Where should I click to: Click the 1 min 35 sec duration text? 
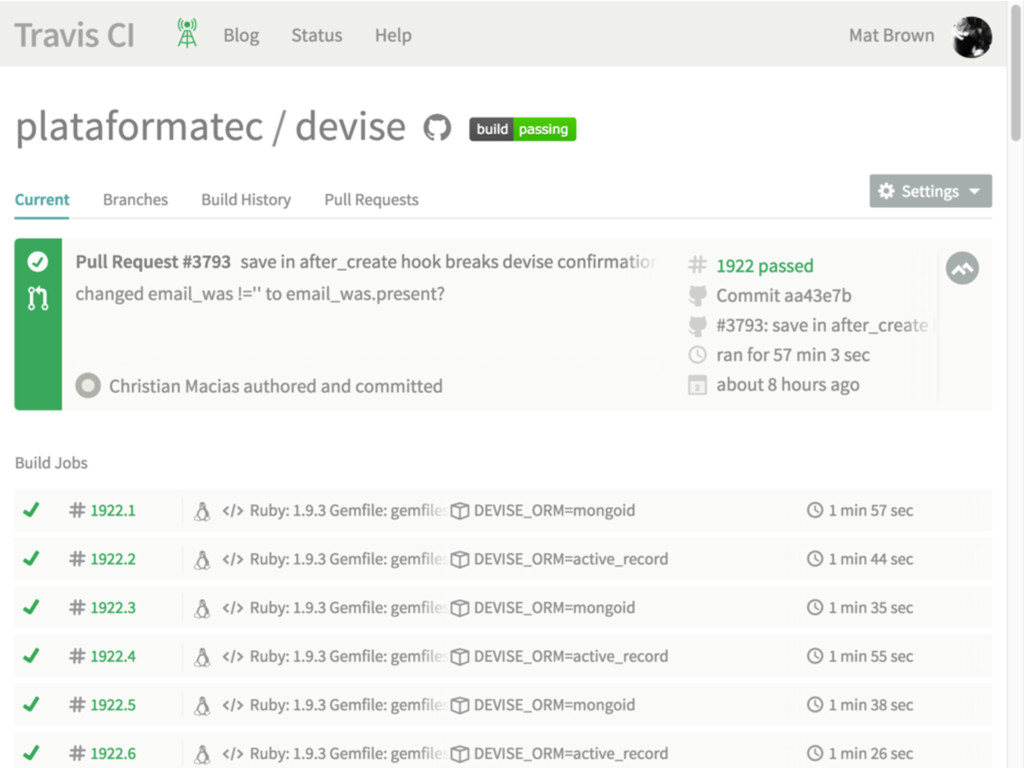point(871,607)
